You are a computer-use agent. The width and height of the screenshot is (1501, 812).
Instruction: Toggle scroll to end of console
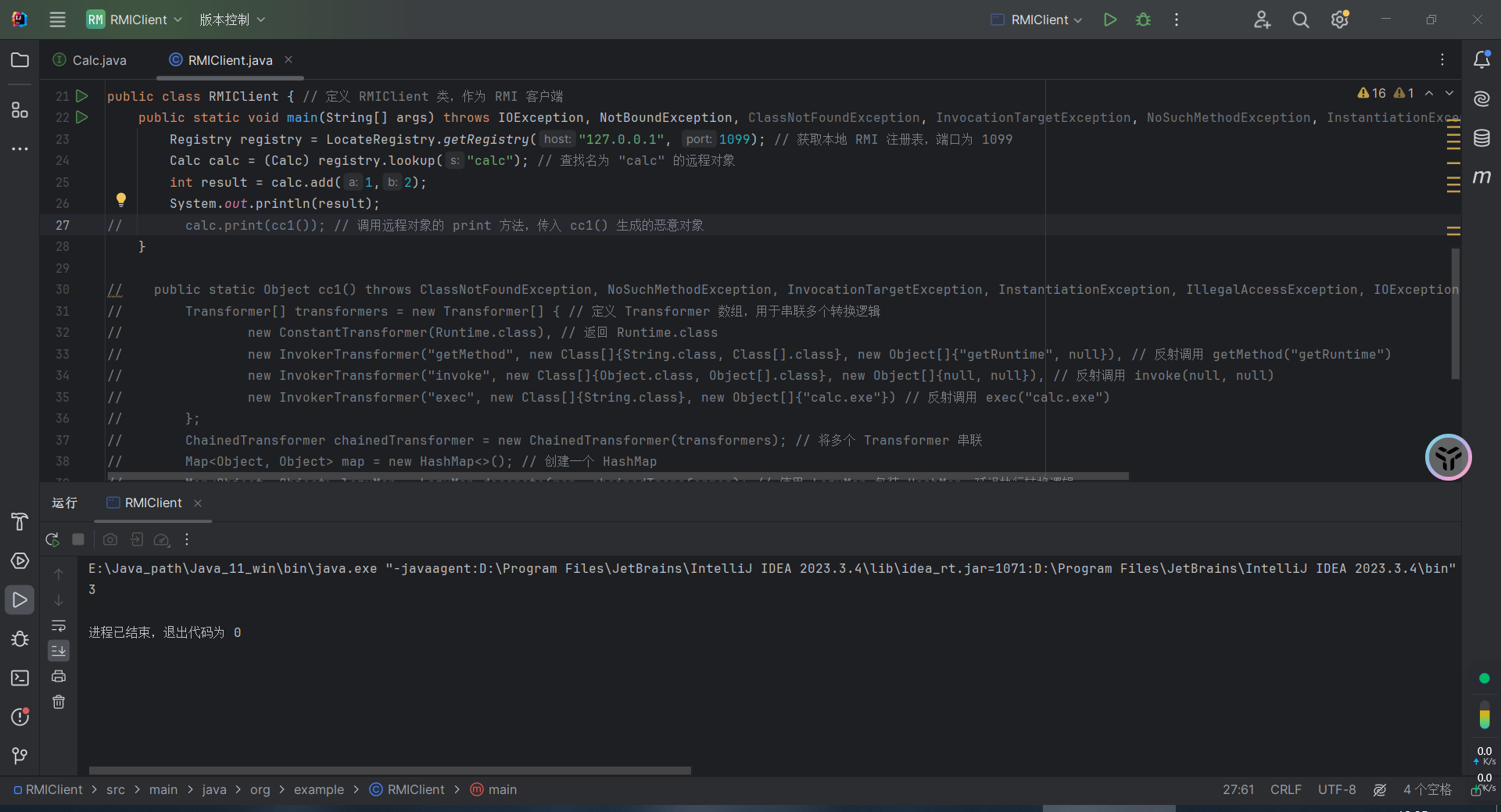click(x=59, y=650)
